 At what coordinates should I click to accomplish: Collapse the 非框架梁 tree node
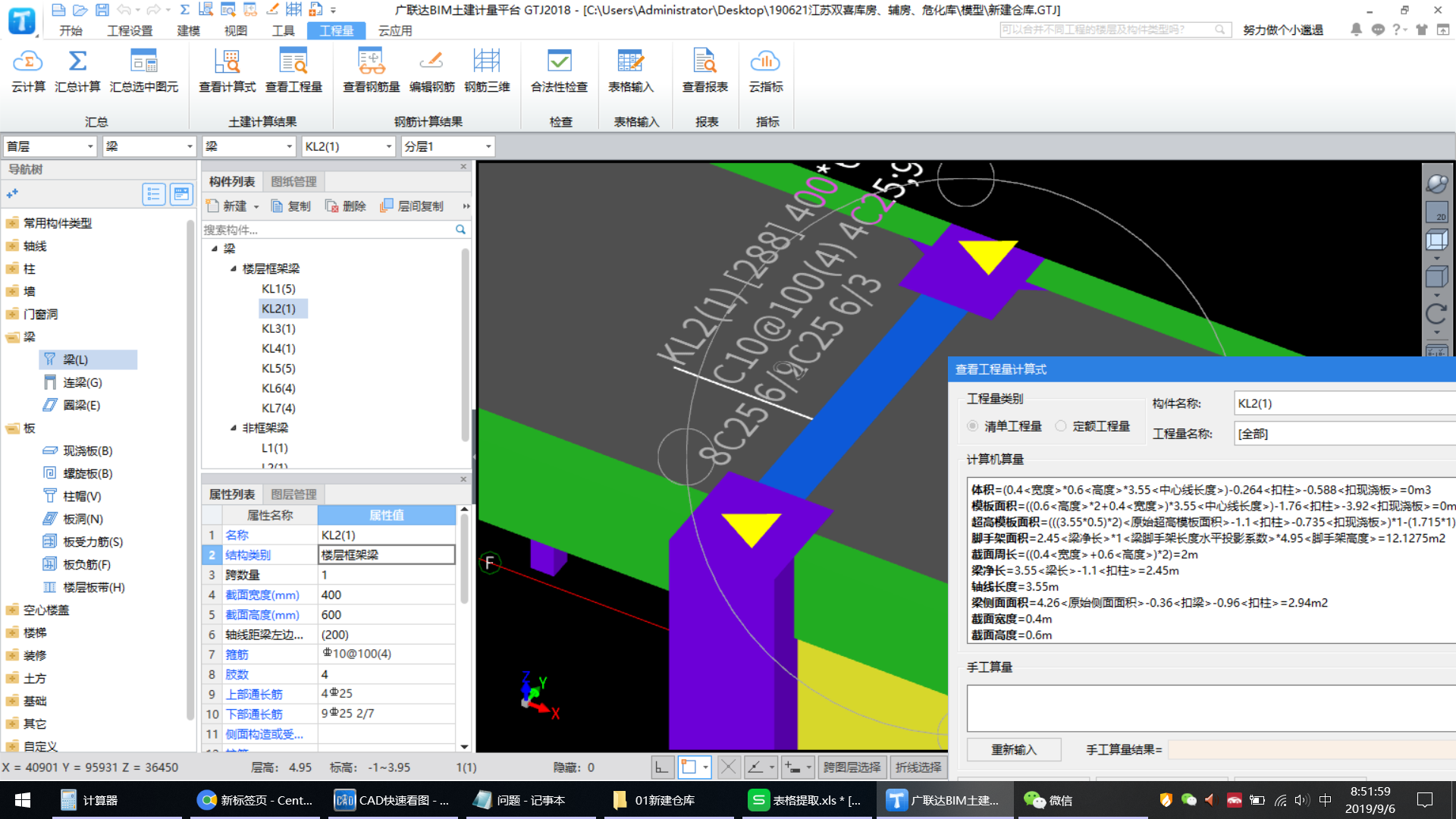[234, 428]
